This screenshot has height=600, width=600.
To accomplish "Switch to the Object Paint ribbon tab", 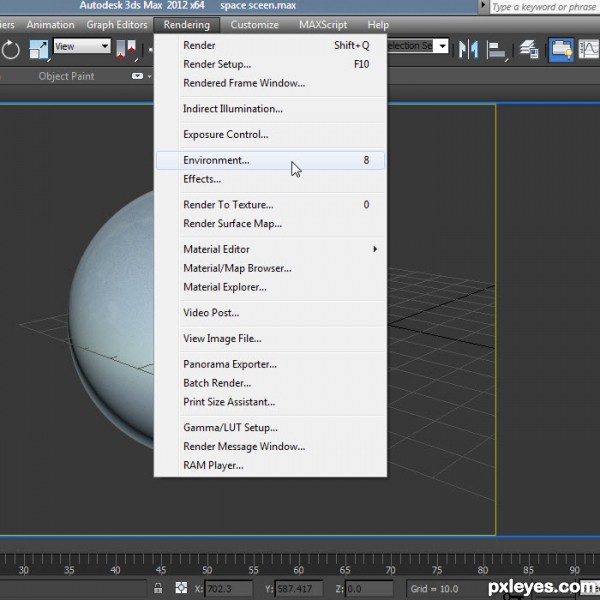I will pyautogui.click(x=66, y=76).
